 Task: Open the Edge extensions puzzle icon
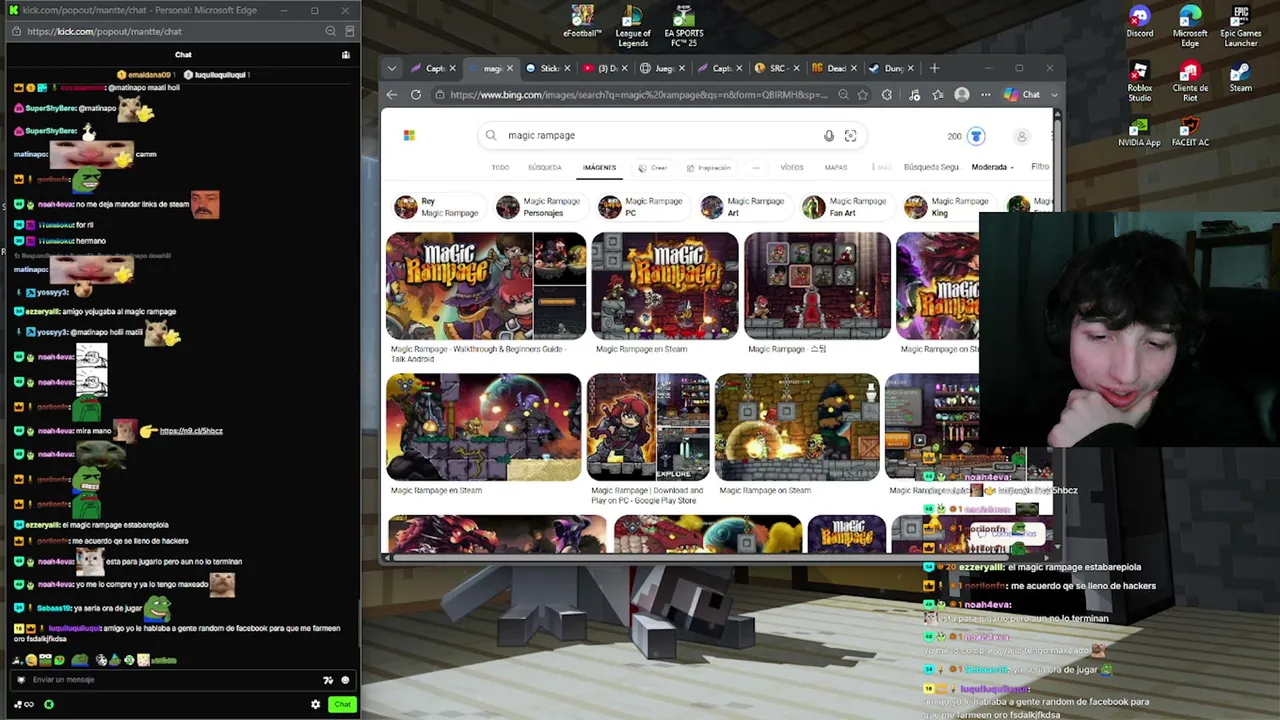pyautogui.click(x=887, y=95)
